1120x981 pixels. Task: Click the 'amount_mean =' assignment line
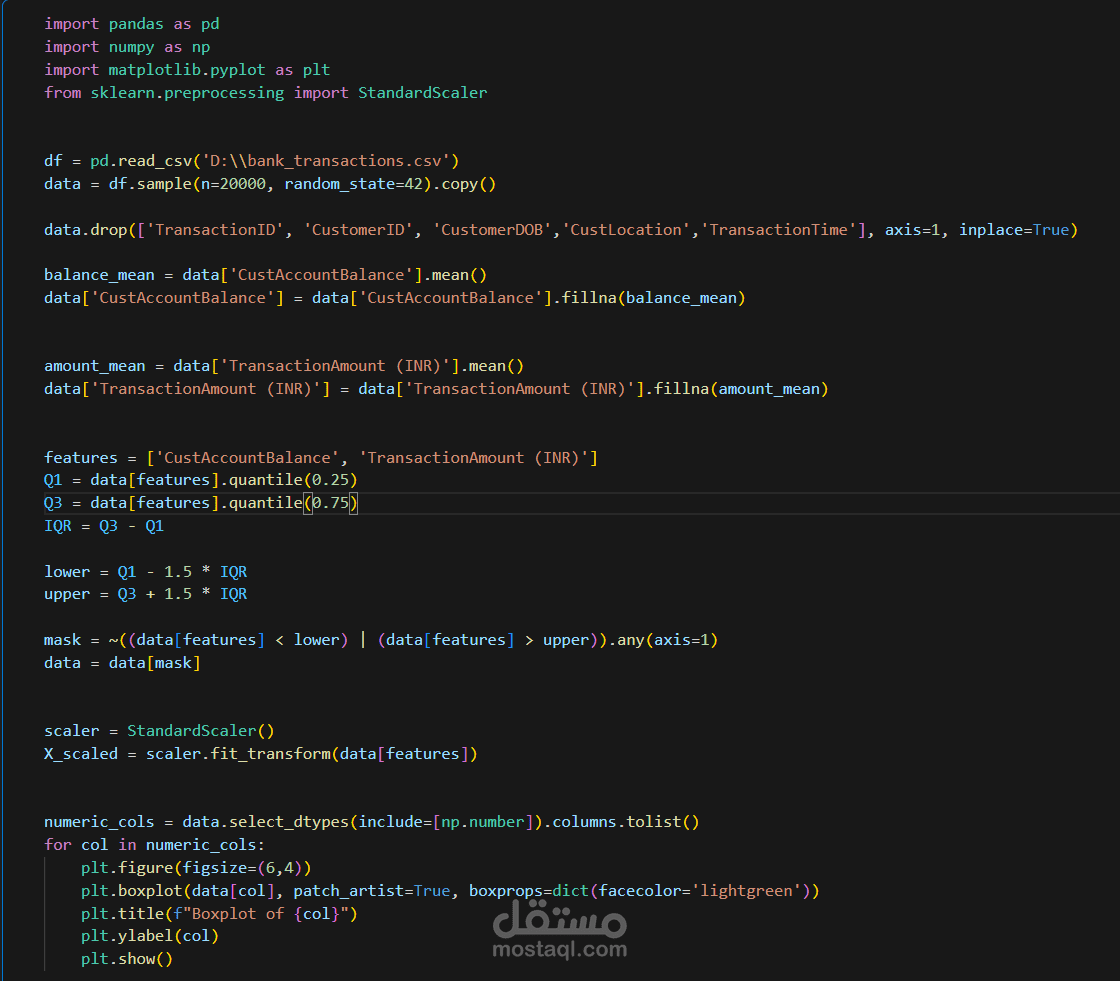pos(284,366)
